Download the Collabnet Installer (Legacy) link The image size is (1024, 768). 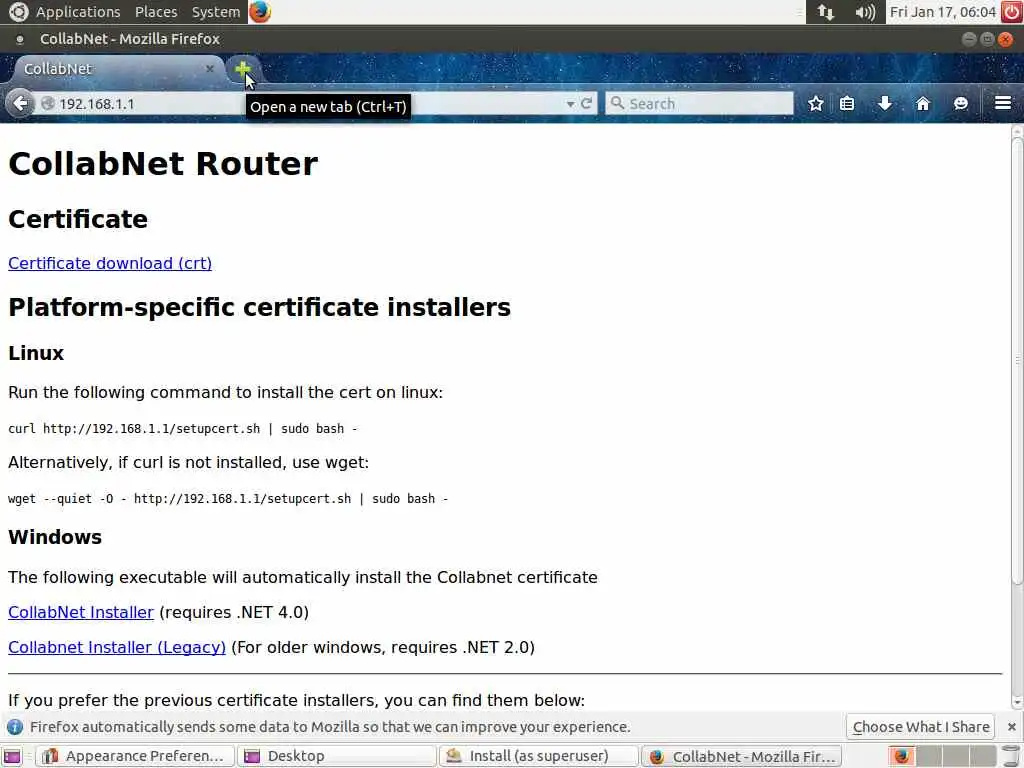(117, 647)
